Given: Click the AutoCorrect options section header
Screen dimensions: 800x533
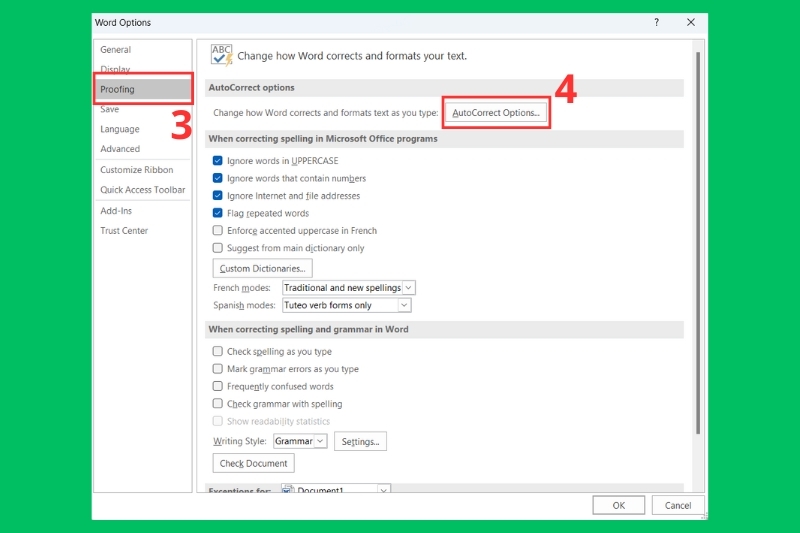Looking at the screenshot, I should pos(444,88).
